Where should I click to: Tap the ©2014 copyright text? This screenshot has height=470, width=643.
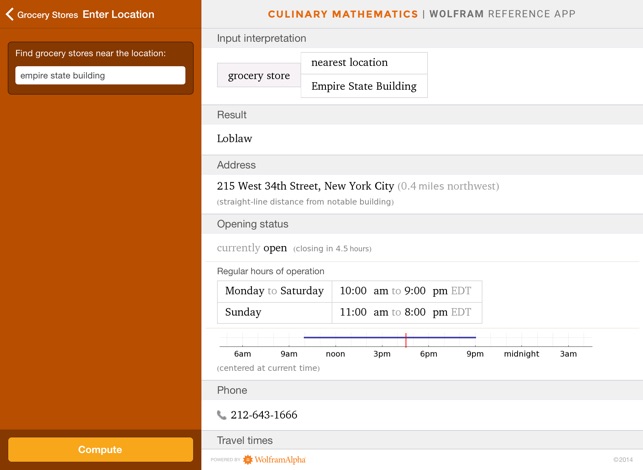pos(623,460)
